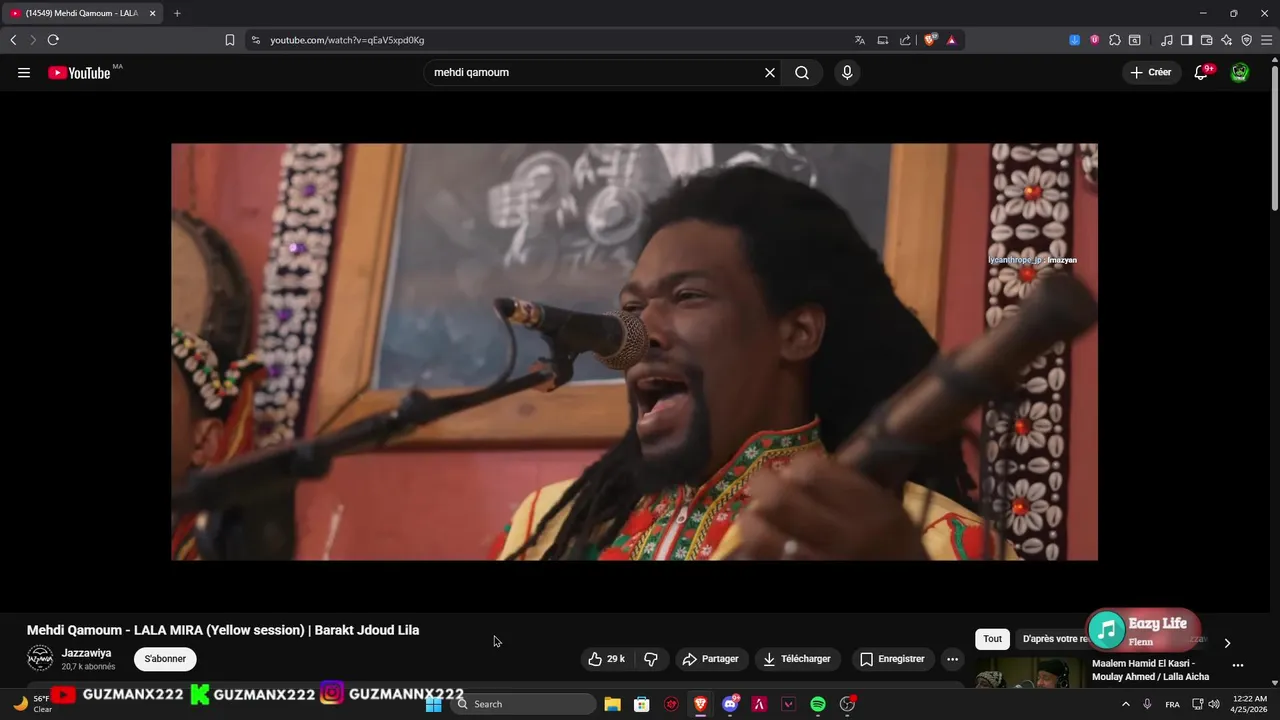Translate the page icon in address bar
1280x720 pixels.
coord(860,40)
